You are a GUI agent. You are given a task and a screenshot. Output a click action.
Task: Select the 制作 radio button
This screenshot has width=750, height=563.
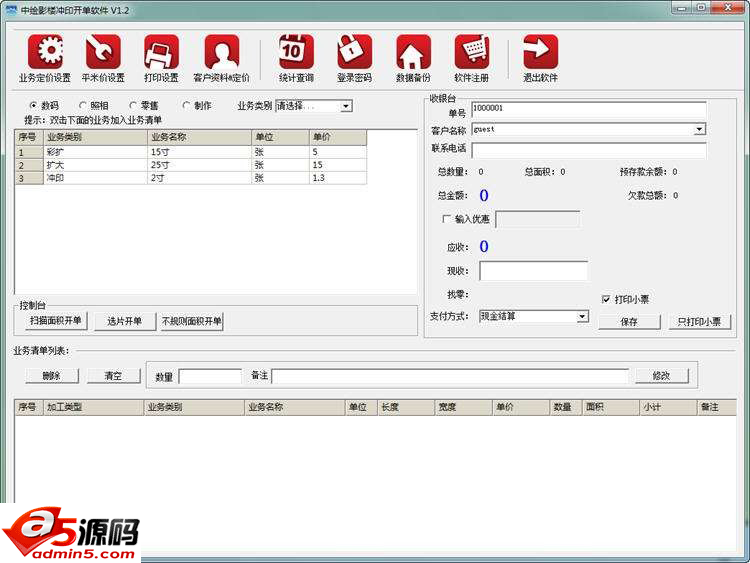click(186, 105)
